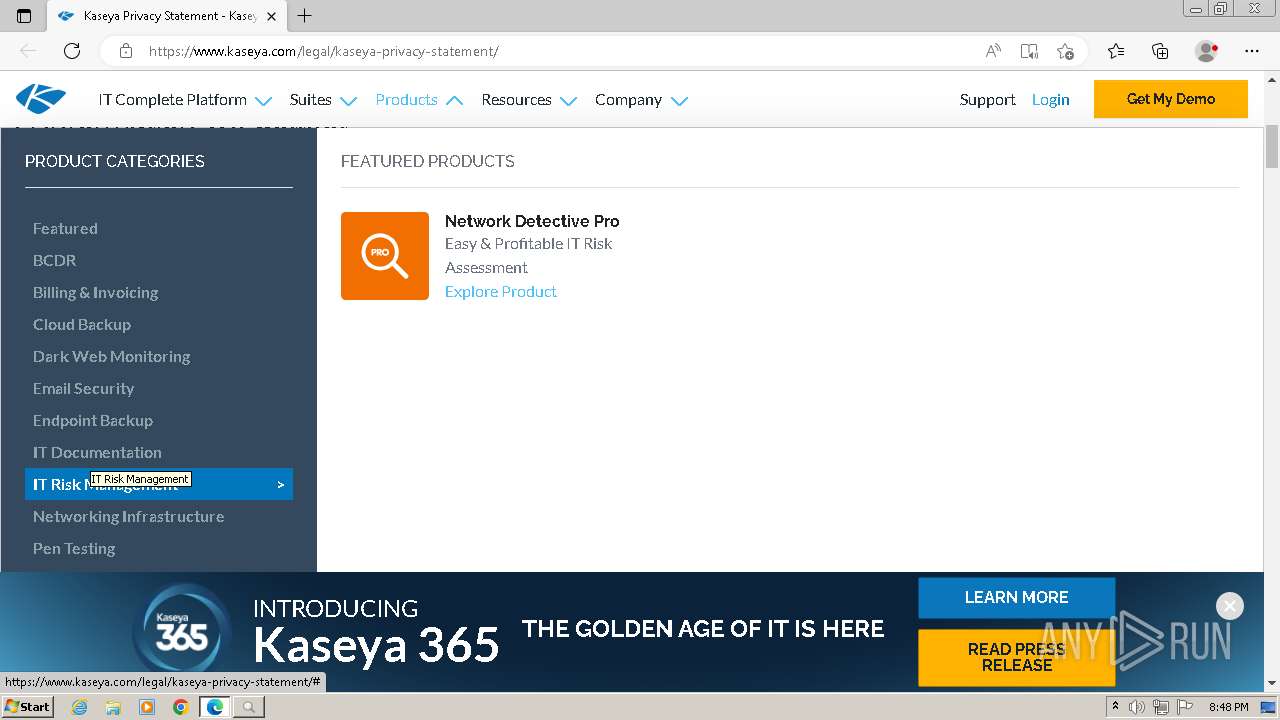Click the Network Detective Pro orange icon
1280x720 pixels.
385,256
